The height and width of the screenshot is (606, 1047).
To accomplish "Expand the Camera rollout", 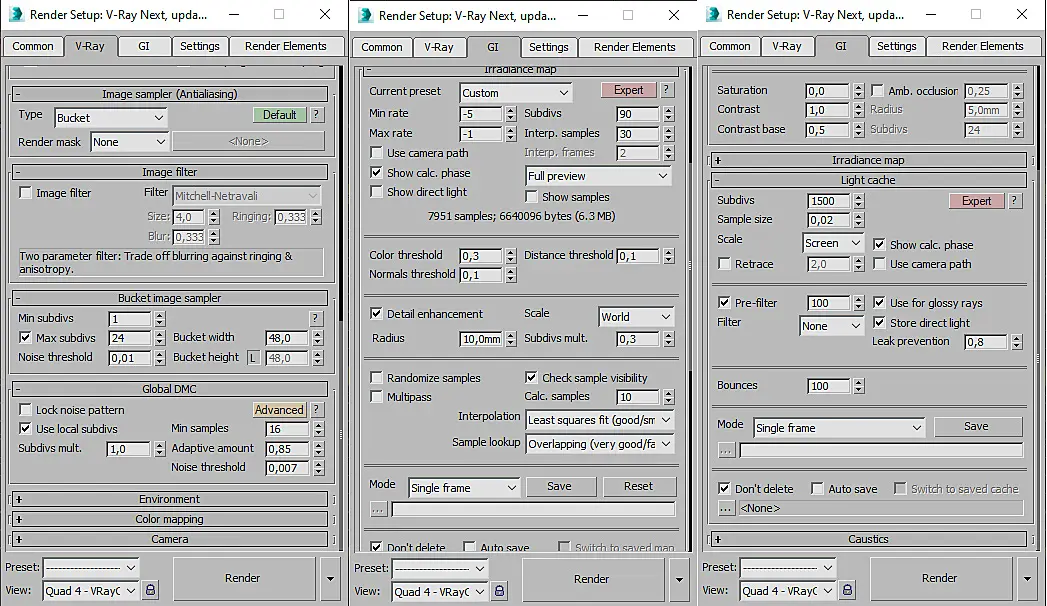I will click(170, 539).
